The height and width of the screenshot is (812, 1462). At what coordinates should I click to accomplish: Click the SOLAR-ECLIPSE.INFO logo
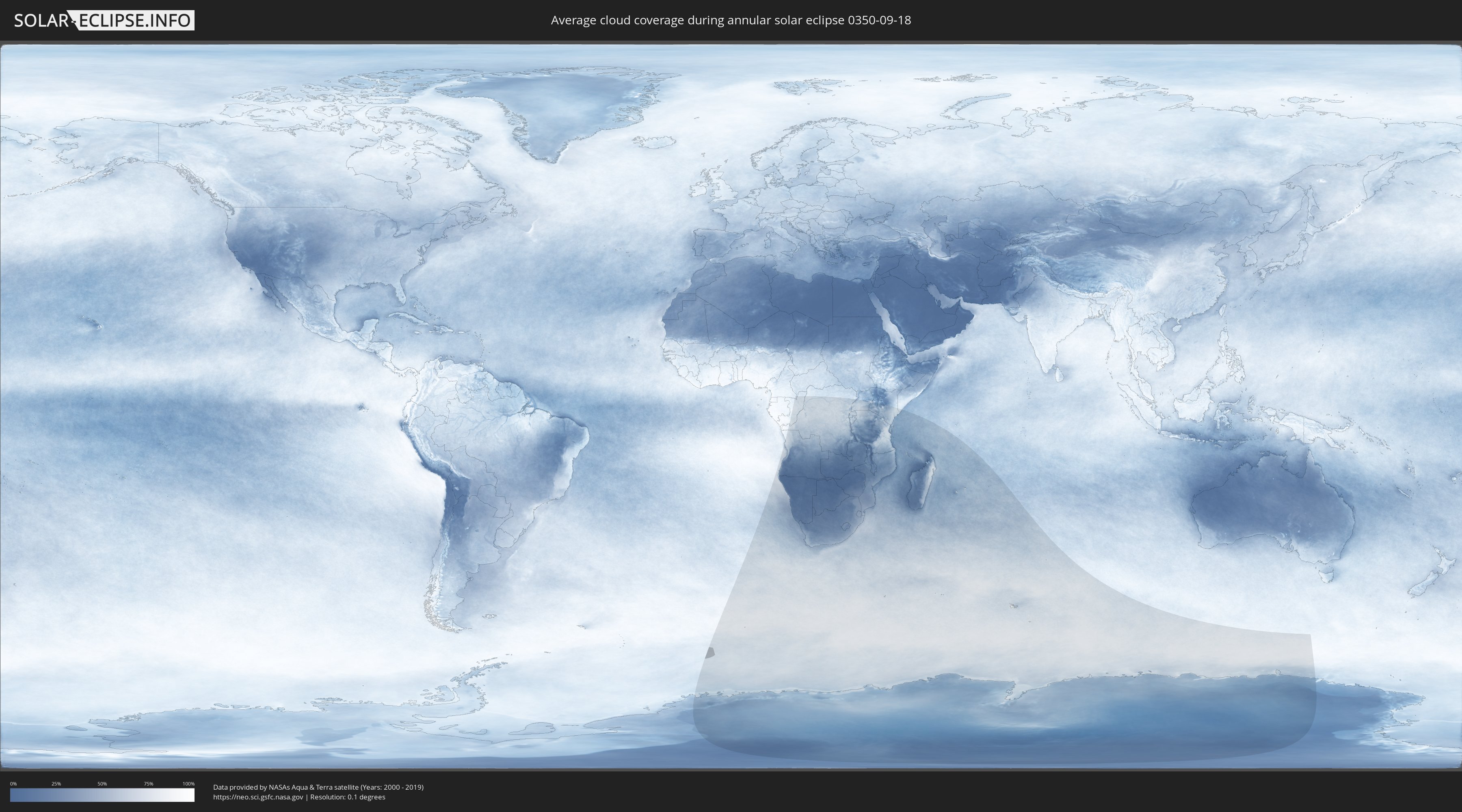pos(104,20)
